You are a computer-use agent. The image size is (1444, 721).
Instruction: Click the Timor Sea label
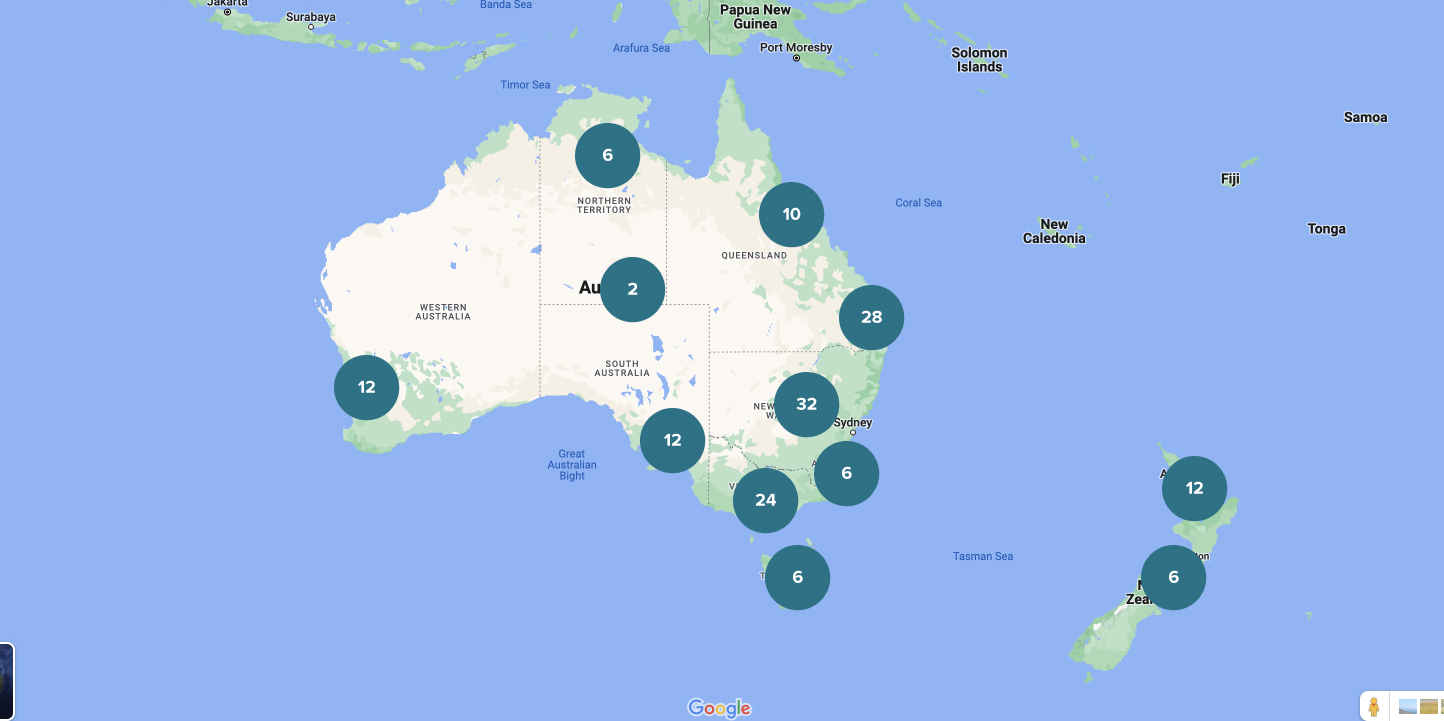525,85
